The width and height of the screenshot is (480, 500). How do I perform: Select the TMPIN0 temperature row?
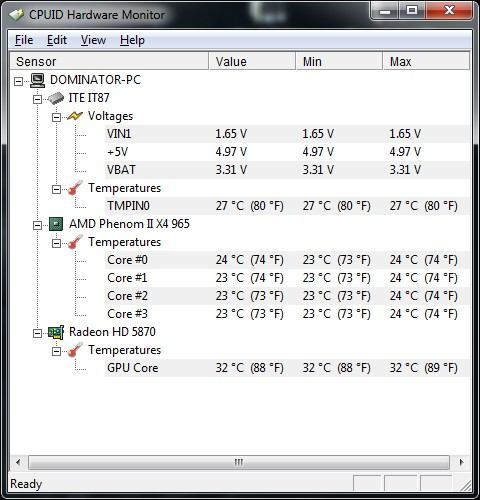coord(287,206)
